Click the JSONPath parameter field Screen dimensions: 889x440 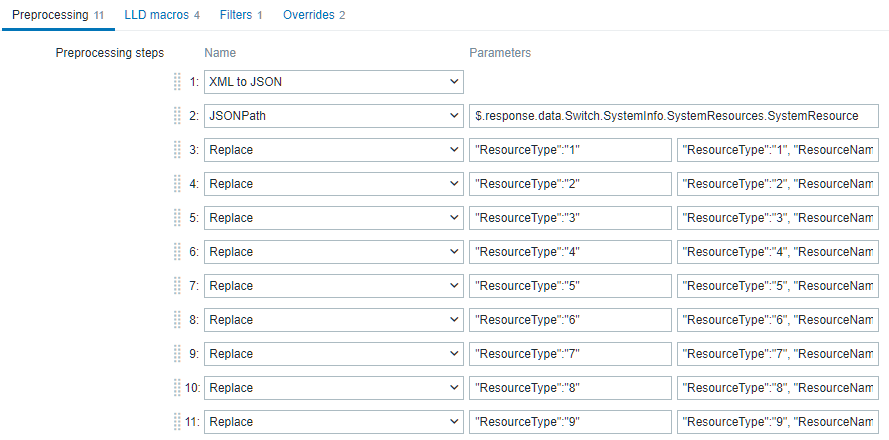tap(673, 116)
